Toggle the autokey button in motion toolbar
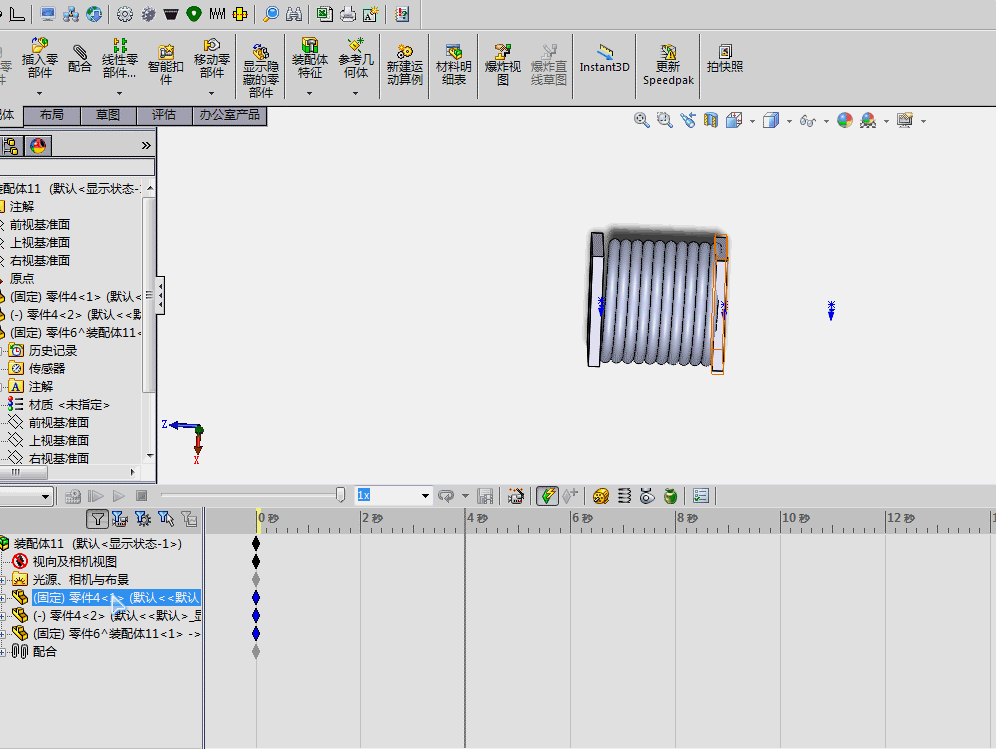 tap(547, 496)
